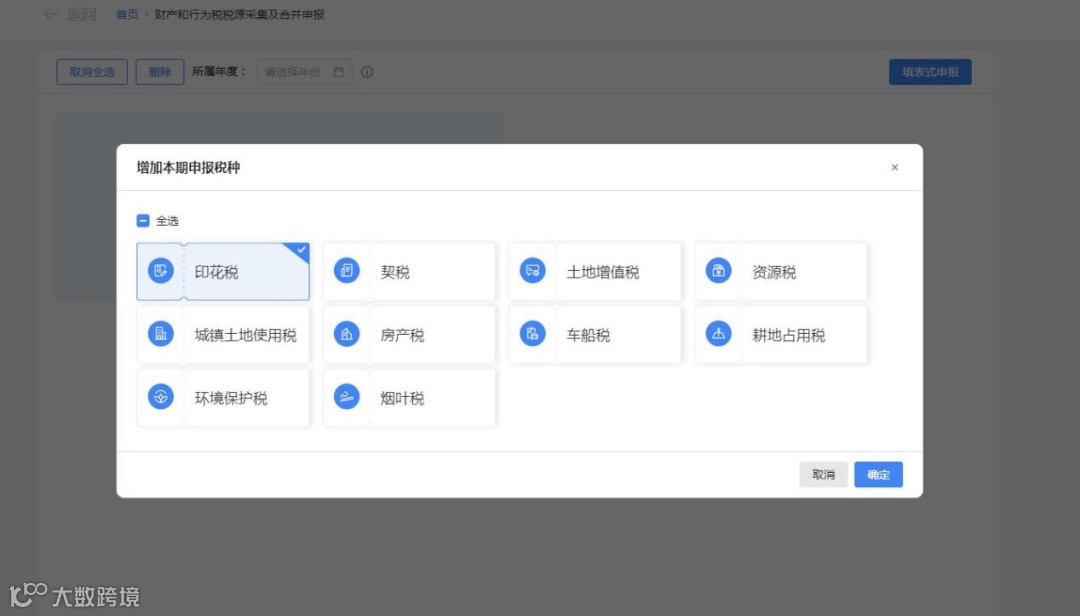This screenshot has width=1080, height=616.
Task: Click the 填表式申报 button
Action: [x=930, y=72]
